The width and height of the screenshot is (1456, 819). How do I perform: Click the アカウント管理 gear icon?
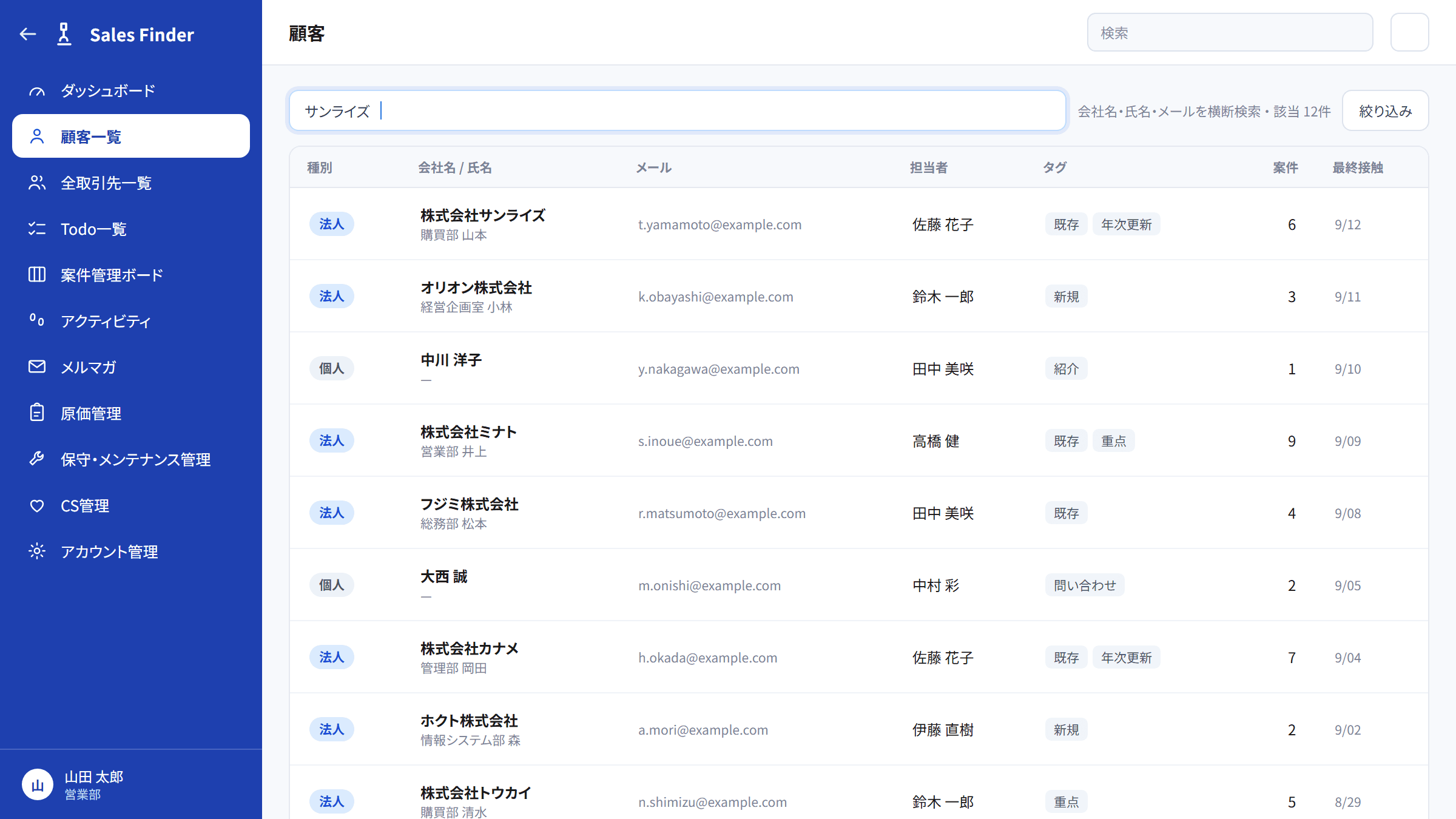pos(37,551)
